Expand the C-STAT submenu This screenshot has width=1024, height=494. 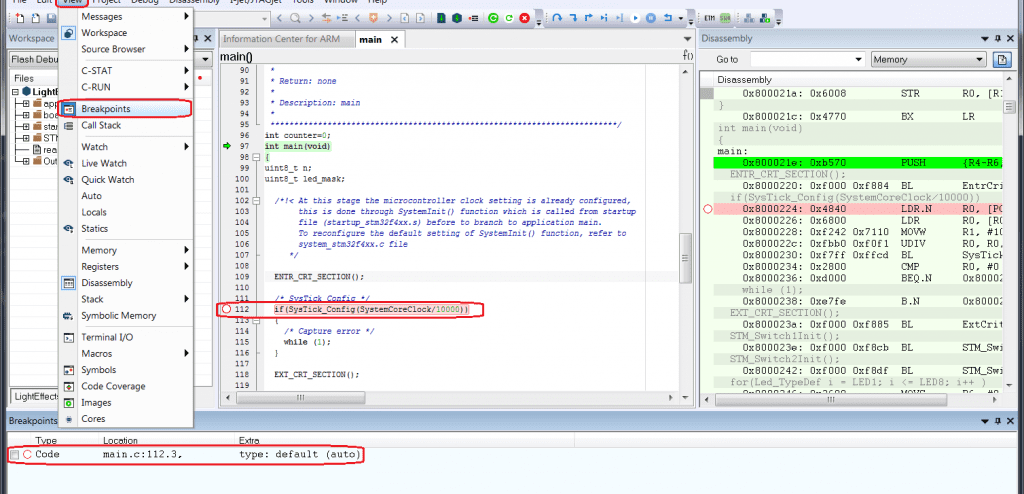pyautogui.click(x=125, y=71)
